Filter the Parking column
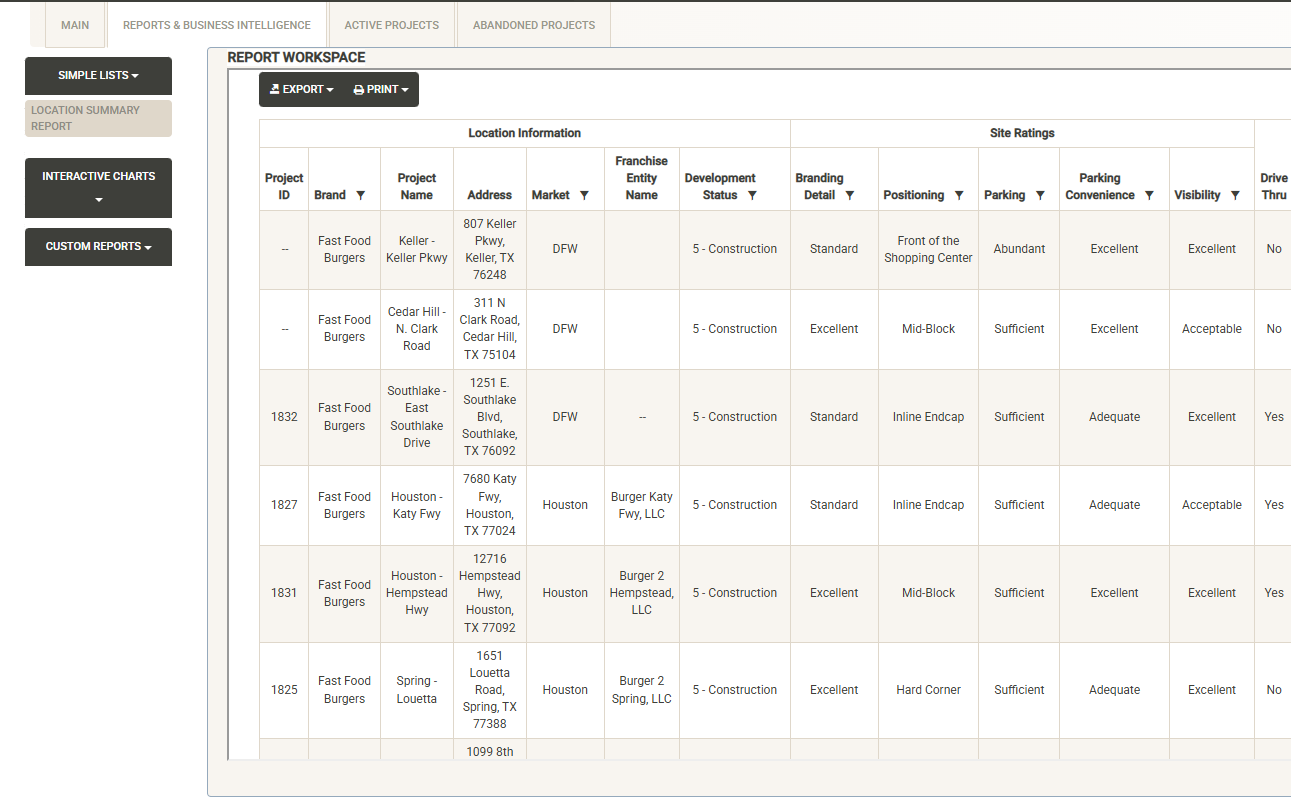The width and height of the screenshot is (1291, 808). pos(1040,196)
